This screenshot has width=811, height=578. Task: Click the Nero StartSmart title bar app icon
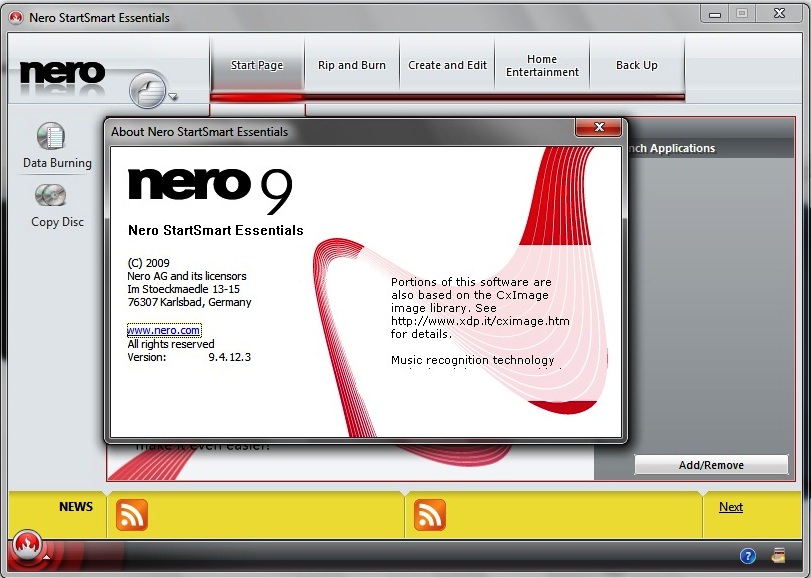point(16,18)
